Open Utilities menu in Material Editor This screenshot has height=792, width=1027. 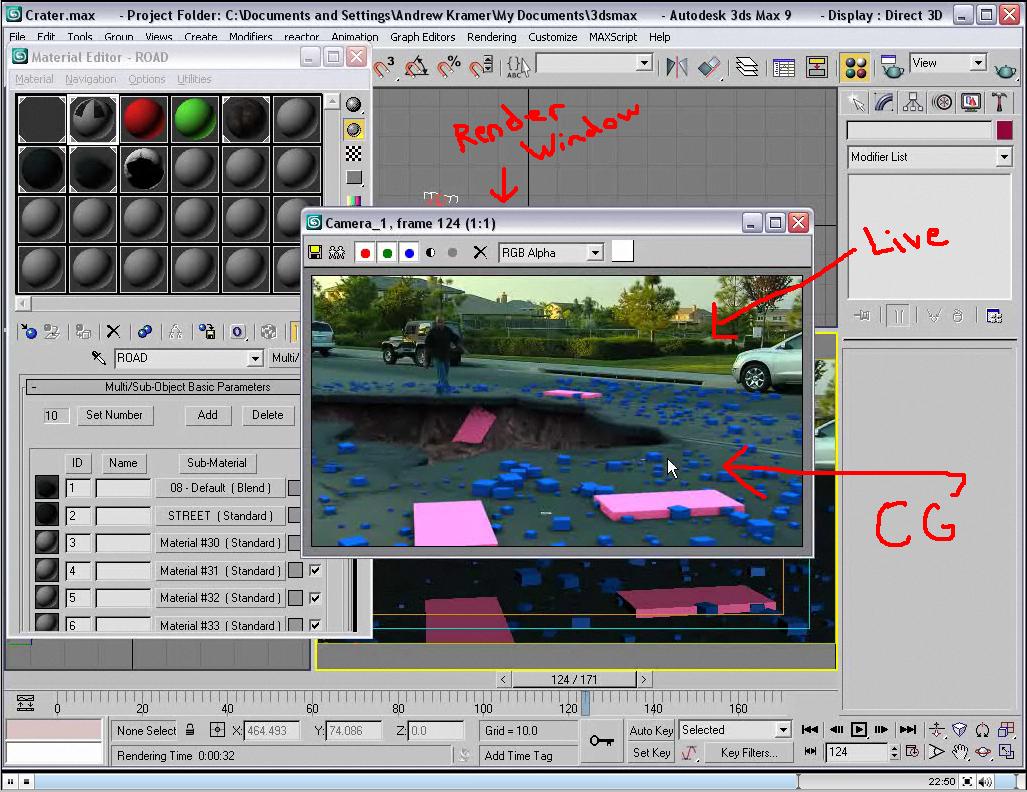pos(194,79)
